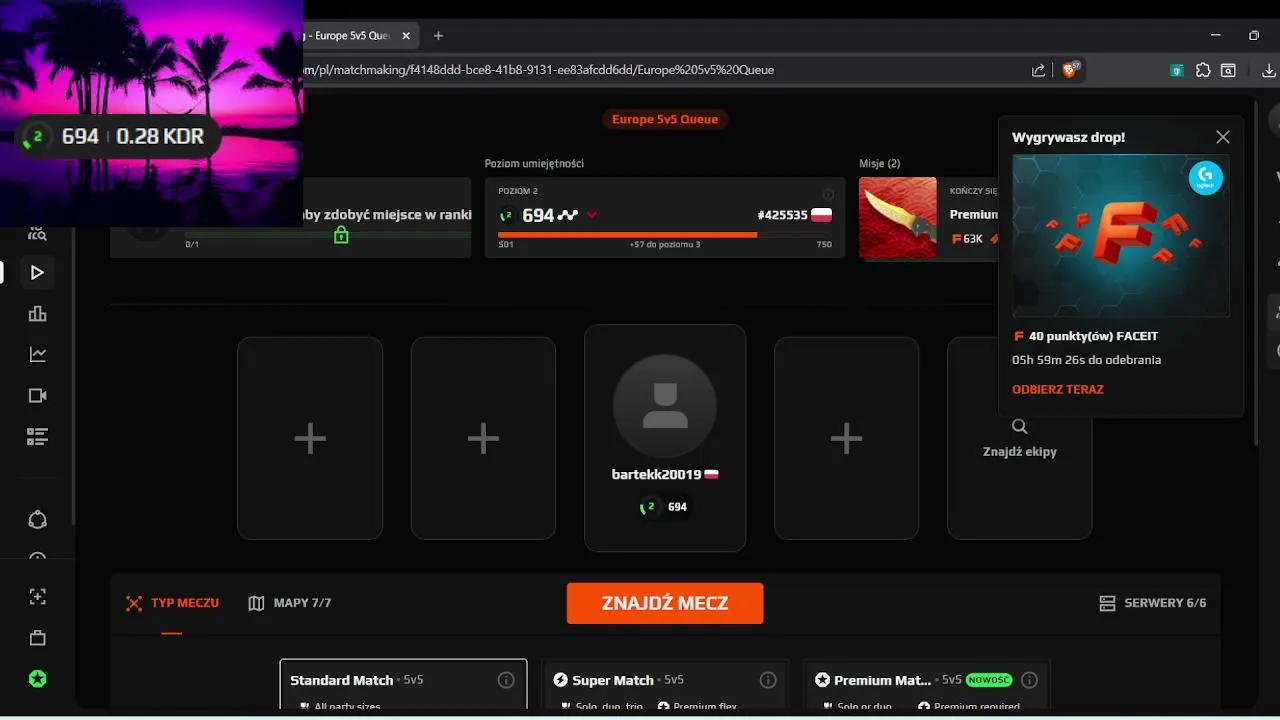Screen dimensions: 1280x720
Task: Click the capture-frame sidebar icon
Action: (38, 596)
